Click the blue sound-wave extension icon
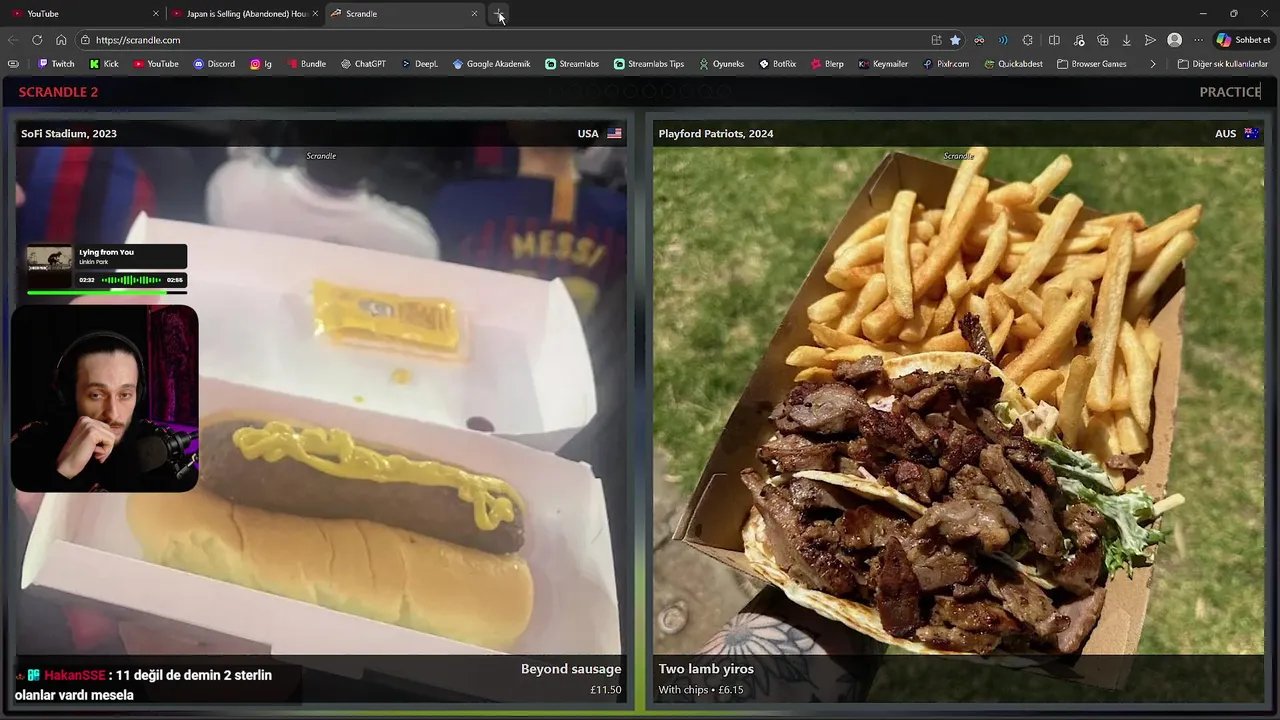Screen dimensions: 1280x720 [x=1003, y=40]
